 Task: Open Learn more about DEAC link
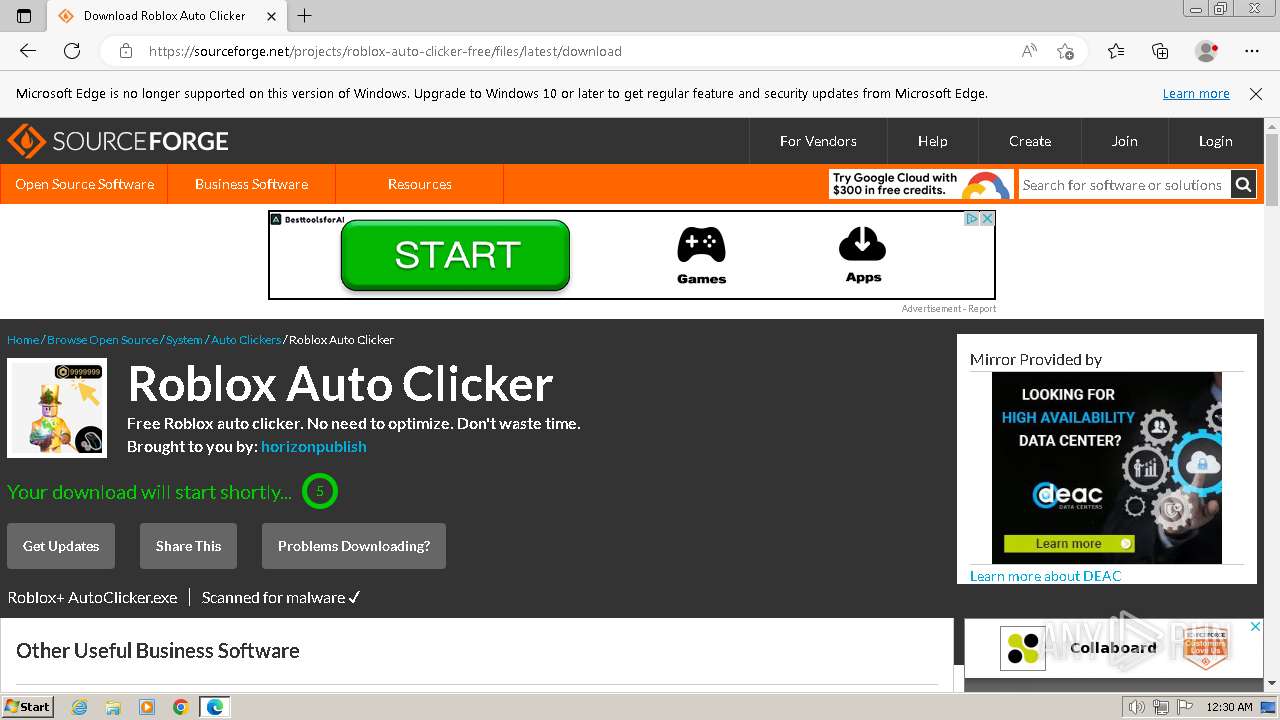click(x=1045, y=576)
